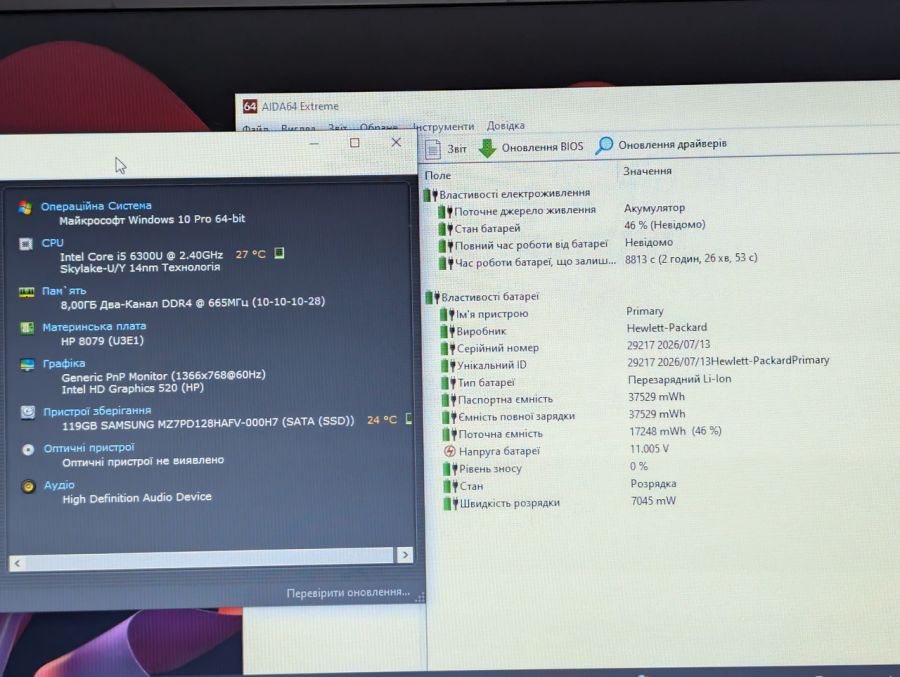This screenshot has height=677, width=900.
Task: Open the Аудіо section link
Action: click(59, 485)
